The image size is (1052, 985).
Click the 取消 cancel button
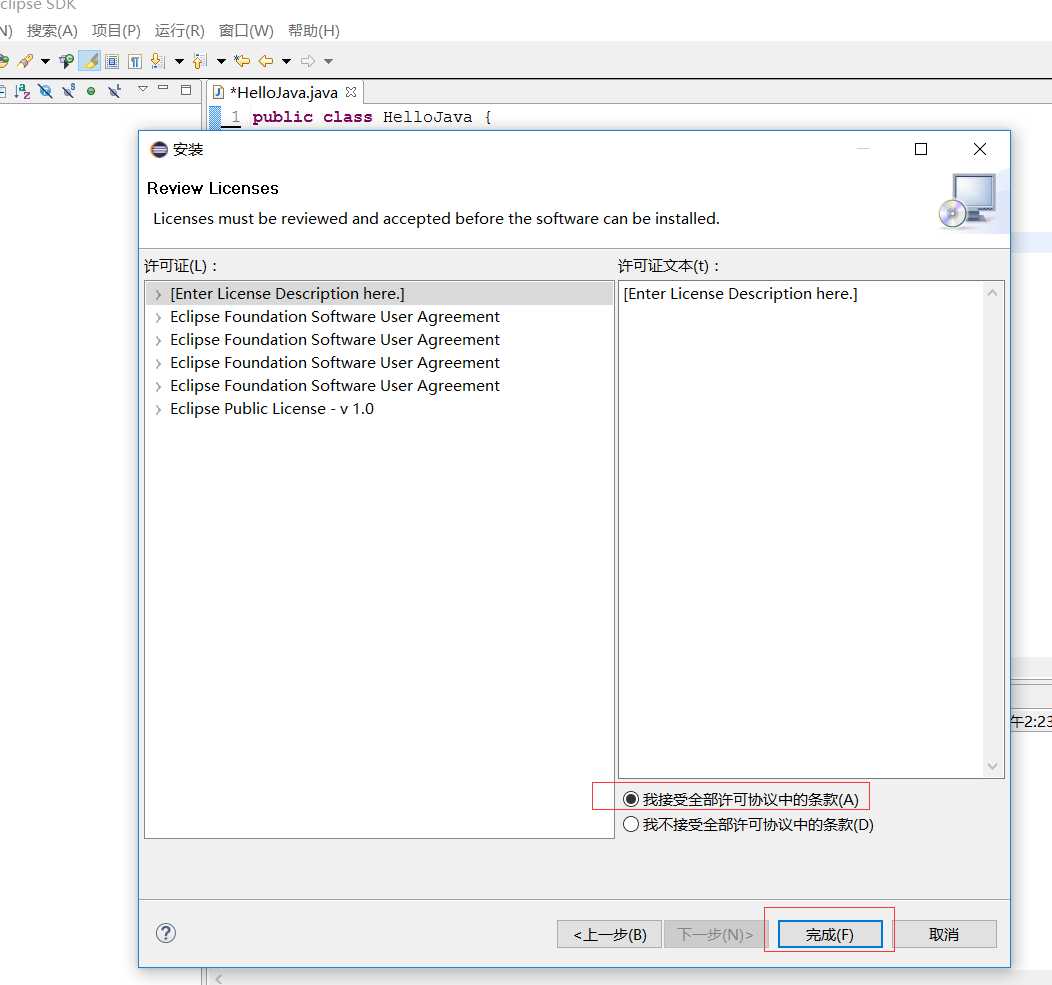coord(943,934)
